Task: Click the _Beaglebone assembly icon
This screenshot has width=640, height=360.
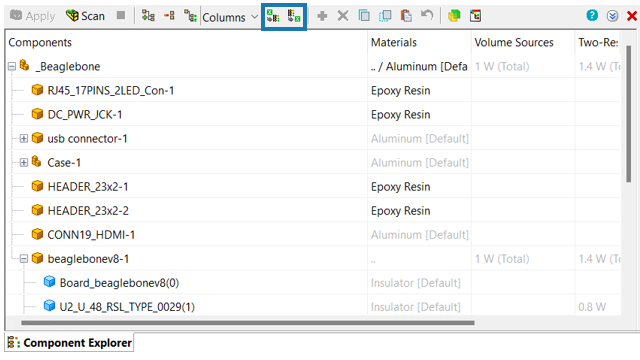Action: [25, 65]
